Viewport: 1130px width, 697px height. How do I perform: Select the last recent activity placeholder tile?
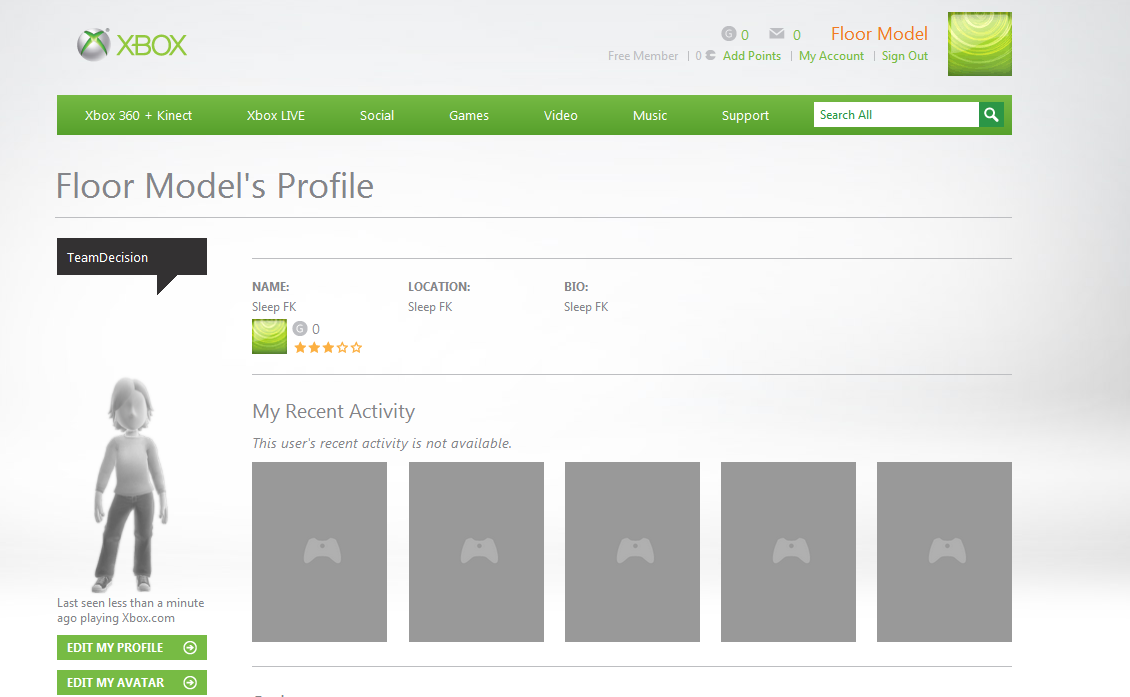pos(944,552)
